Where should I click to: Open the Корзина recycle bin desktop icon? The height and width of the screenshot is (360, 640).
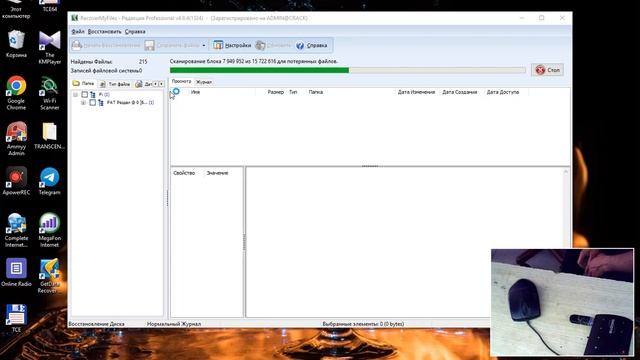tap(16, 44)
